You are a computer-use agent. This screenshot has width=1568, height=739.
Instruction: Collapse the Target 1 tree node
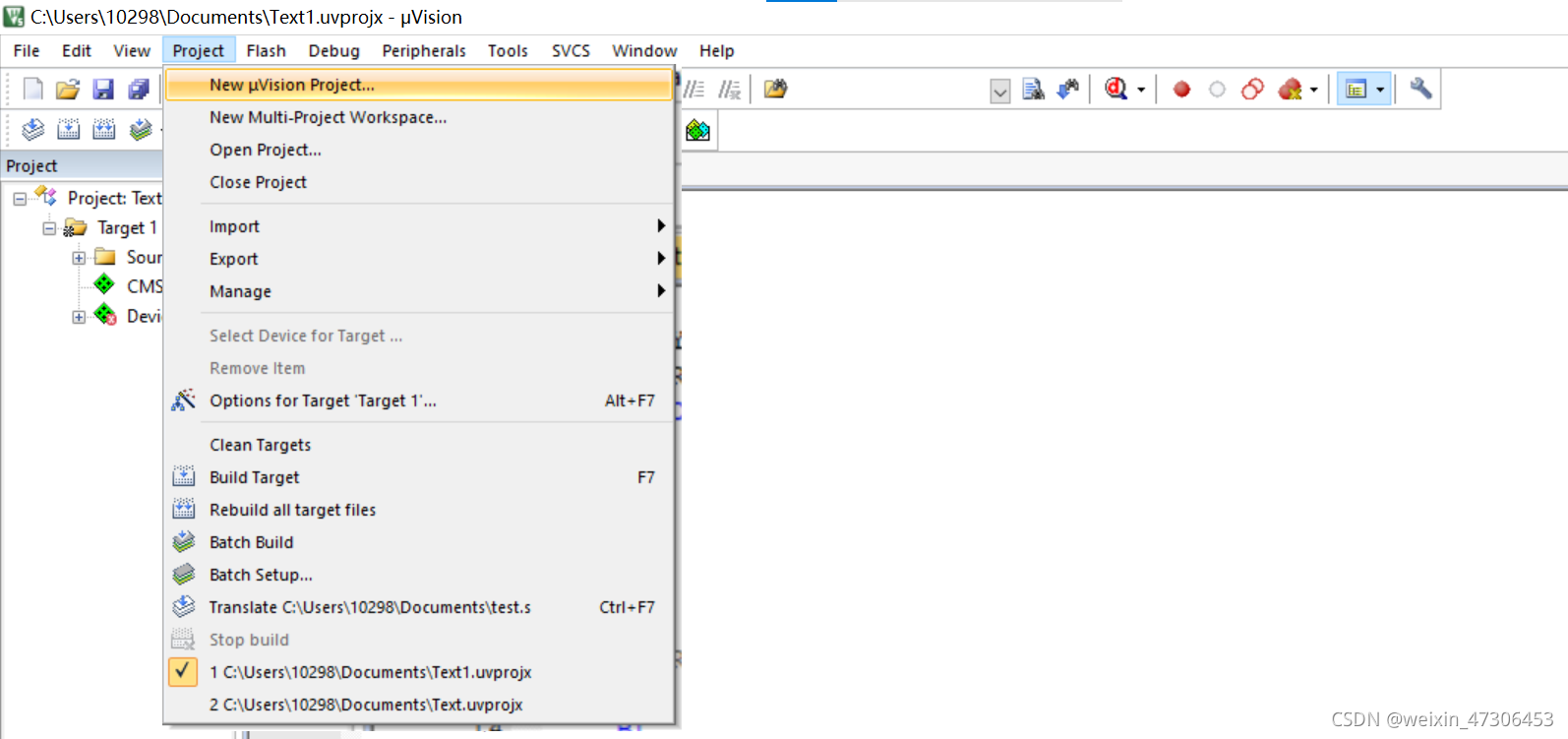click(49, 228)
